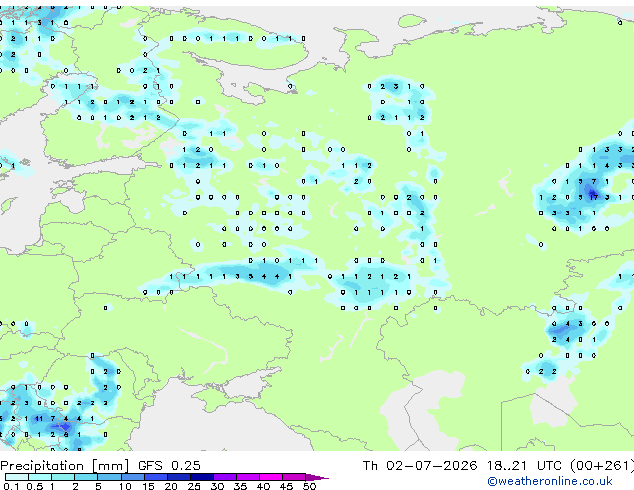Click the legend label '50'

[309, 486]
